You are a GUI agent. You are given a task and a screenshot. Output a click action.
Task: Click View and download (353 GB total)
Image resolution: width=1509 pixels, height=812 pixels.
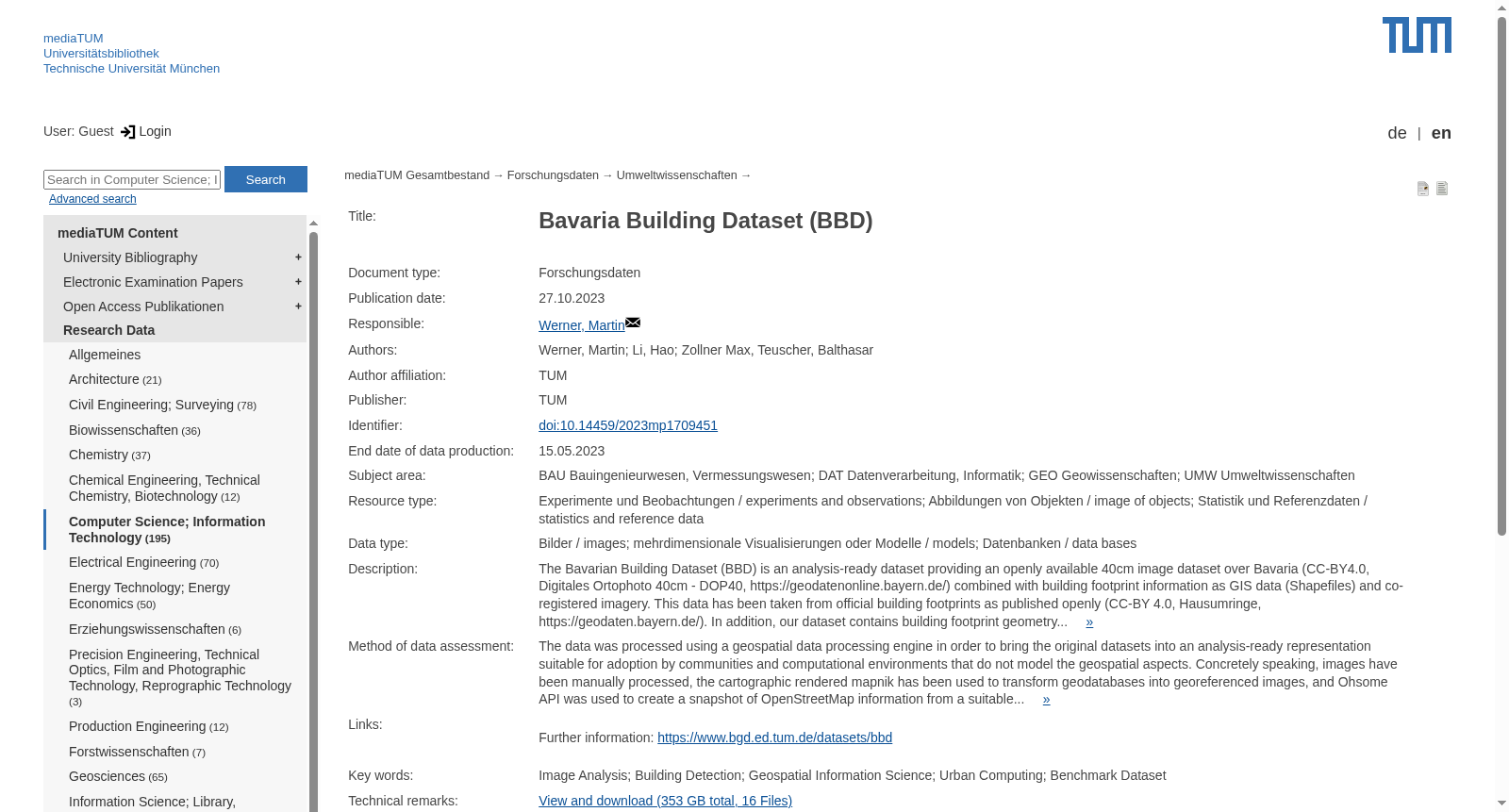665,801
